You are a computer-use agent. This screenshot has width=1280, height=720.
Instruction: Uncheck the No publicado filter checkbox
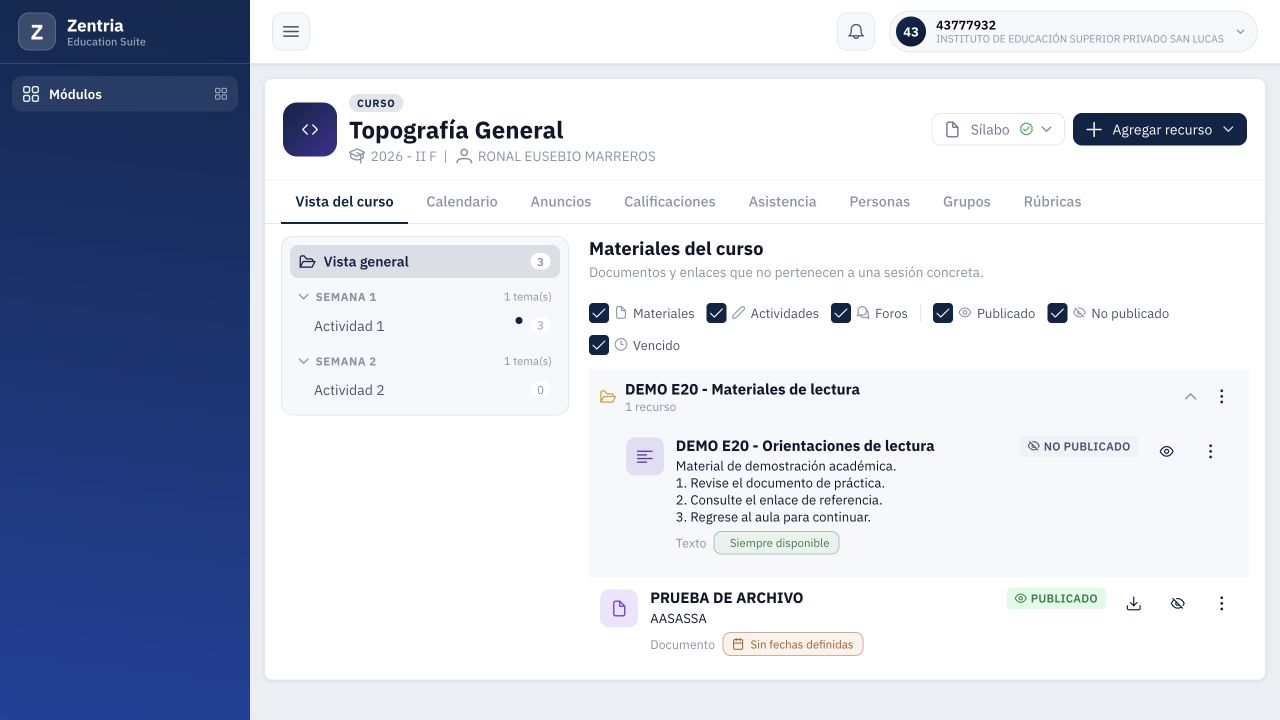coord(1057,313)
